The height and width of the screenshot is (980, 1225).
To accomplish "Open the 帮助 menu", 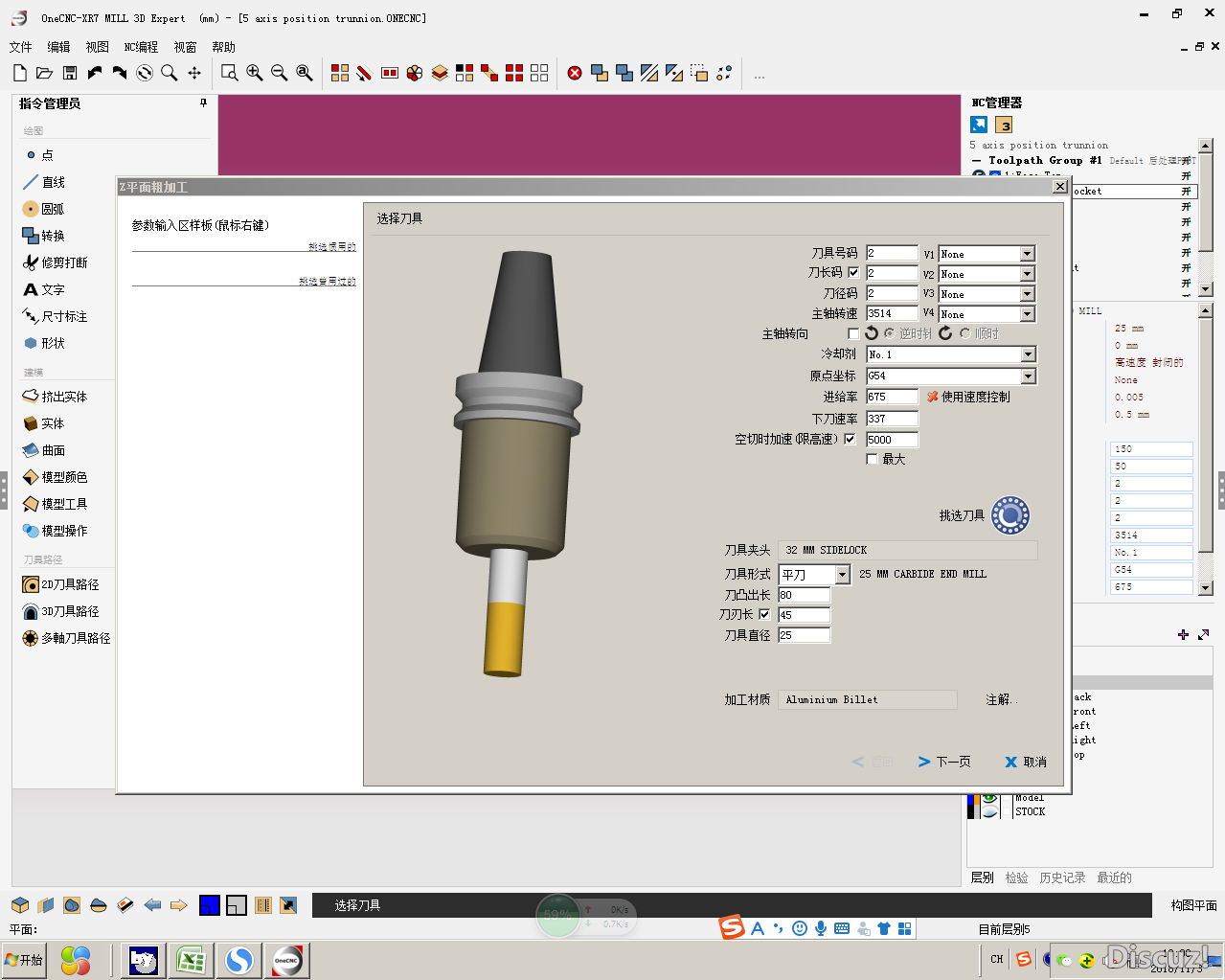I will (223, 47).
